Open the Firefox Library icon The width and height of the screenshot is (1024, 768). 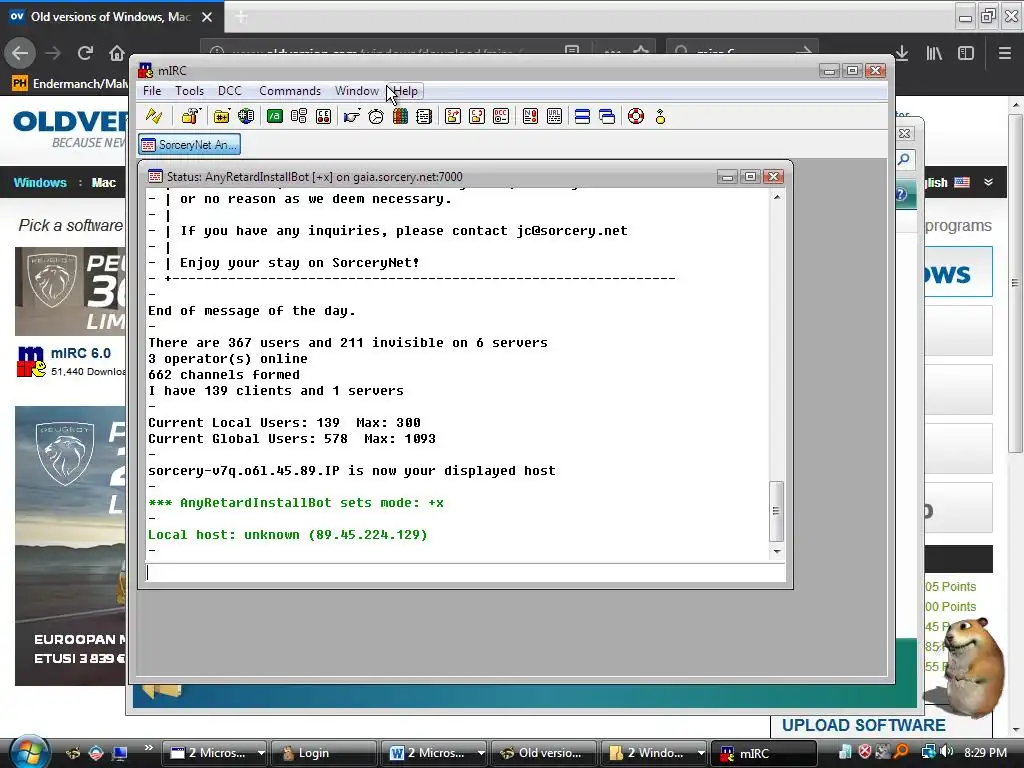tap(934, 53)
